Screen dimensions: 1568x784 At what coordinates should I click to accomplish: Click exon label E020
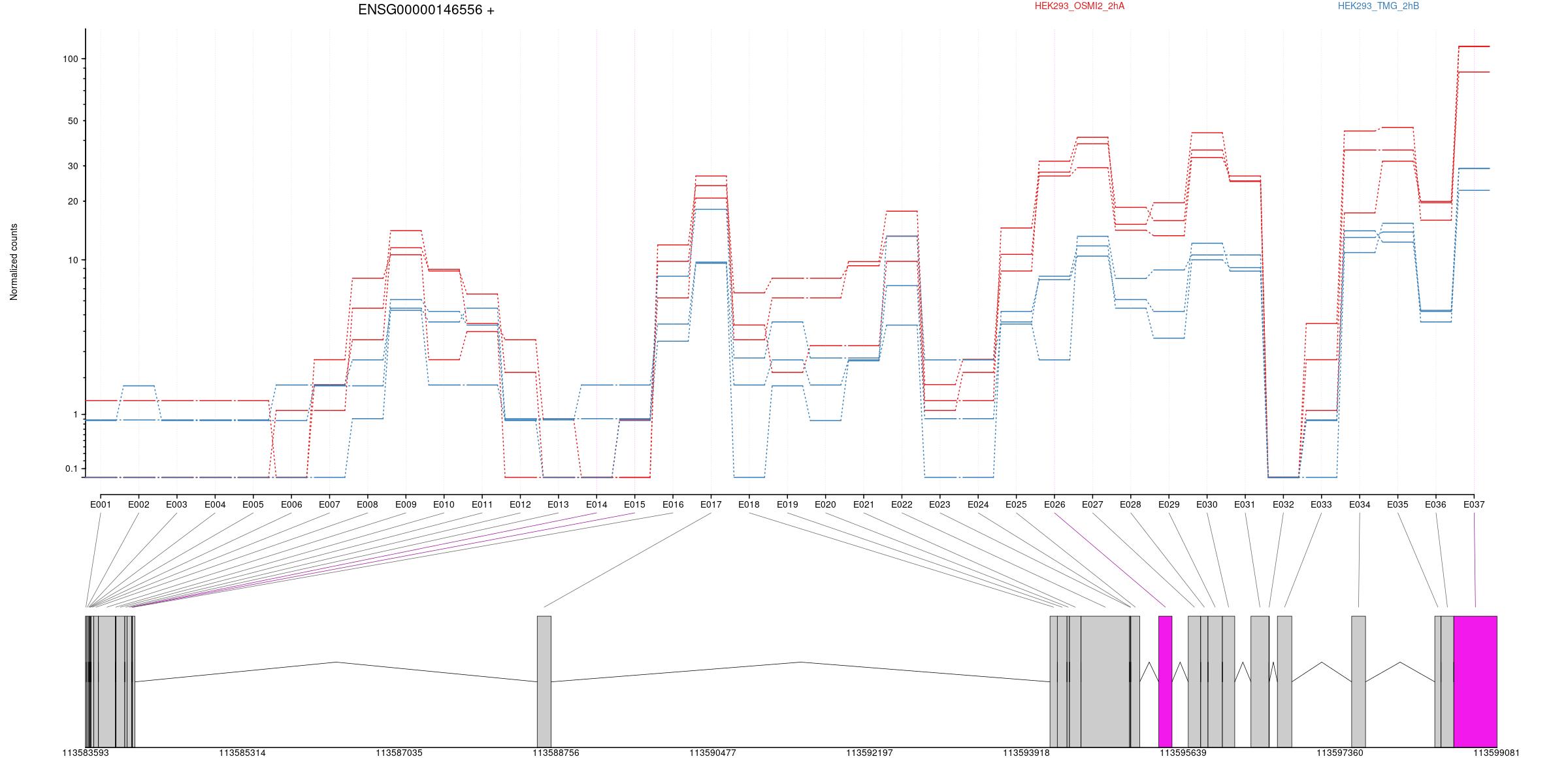(825, 504)
